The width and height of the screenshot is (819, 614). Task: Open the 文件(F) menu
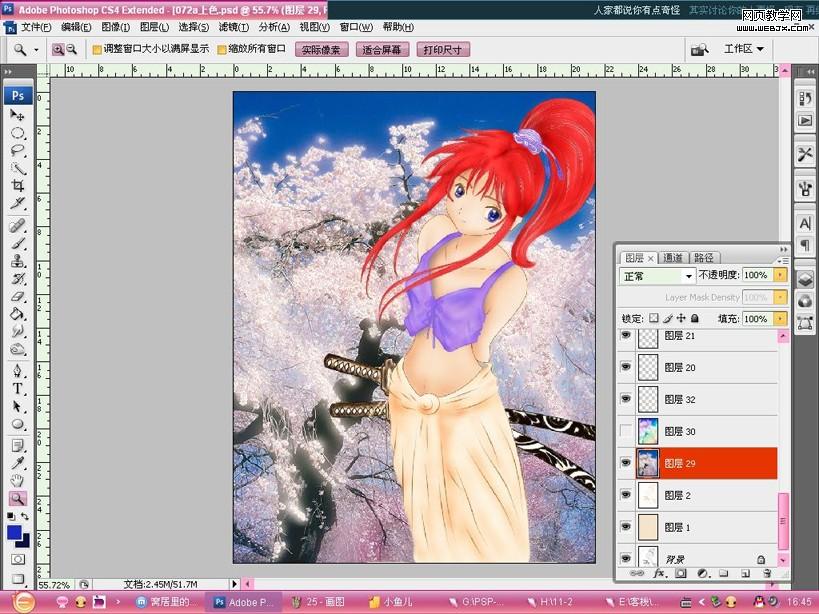pos(36,27)
